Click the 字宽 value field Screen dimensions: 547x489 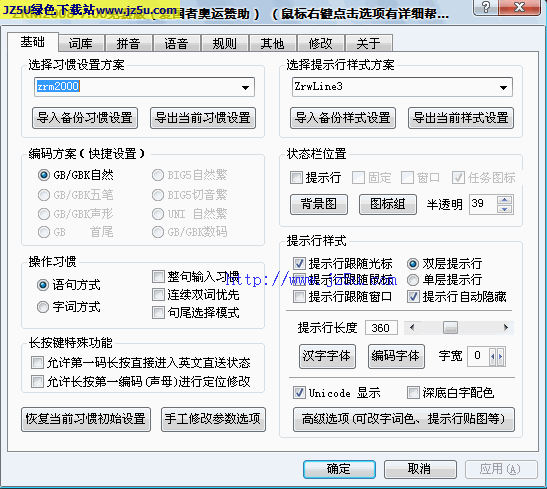478,356
